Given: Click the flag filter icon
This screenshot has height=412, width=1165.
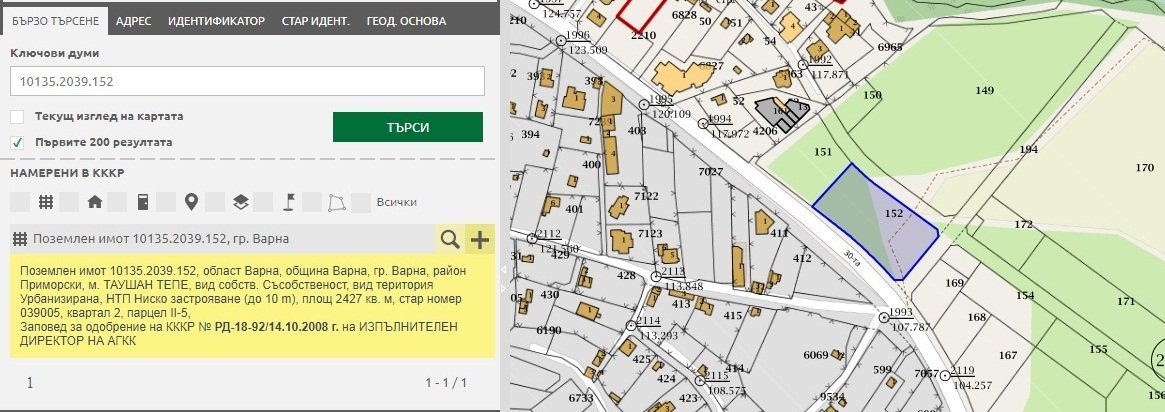Looking at the screenshot, I should (289, 202).
